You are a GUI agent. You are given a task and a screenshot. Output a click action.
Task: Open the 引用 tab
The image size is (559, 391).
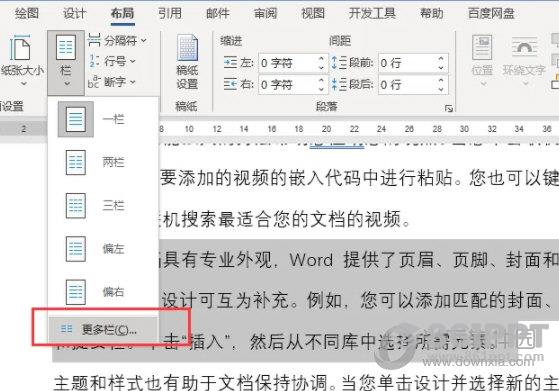[x=170, y=14]
